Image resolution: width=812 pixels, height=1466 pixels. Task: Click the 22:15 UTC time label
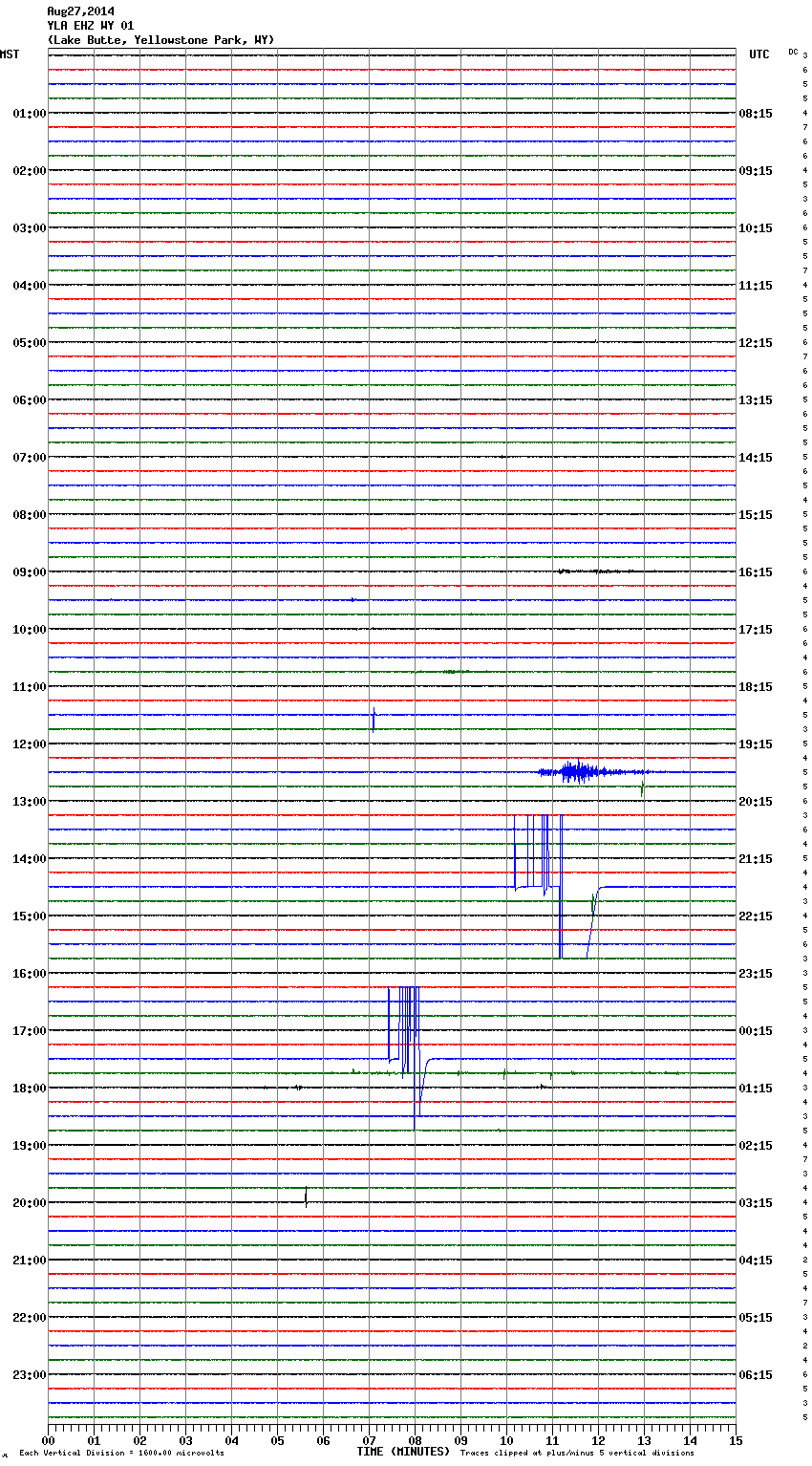click(x=756, y=916)
